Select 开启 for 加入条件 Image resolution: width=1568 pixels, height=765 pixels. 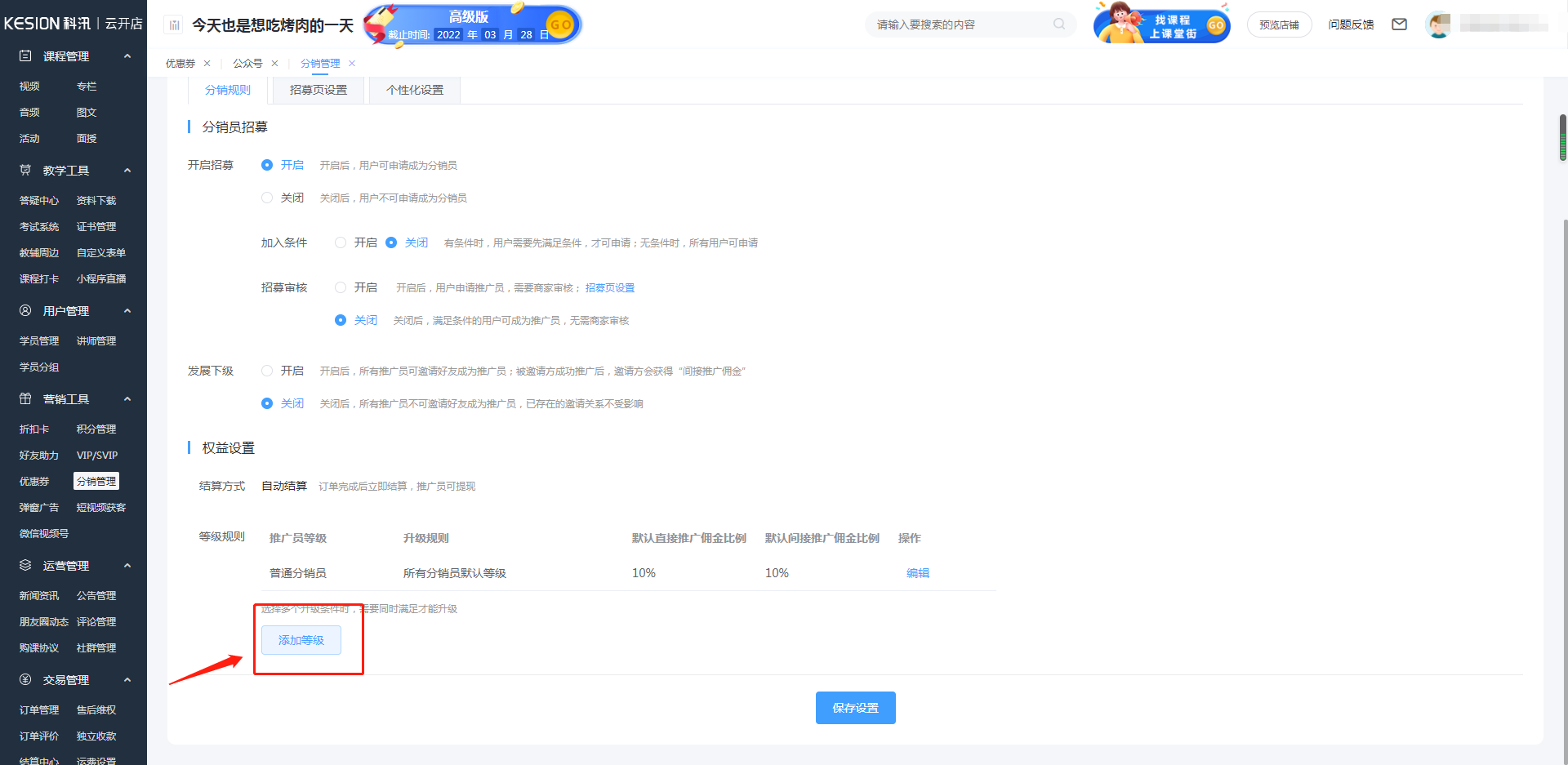click(341, 242)
